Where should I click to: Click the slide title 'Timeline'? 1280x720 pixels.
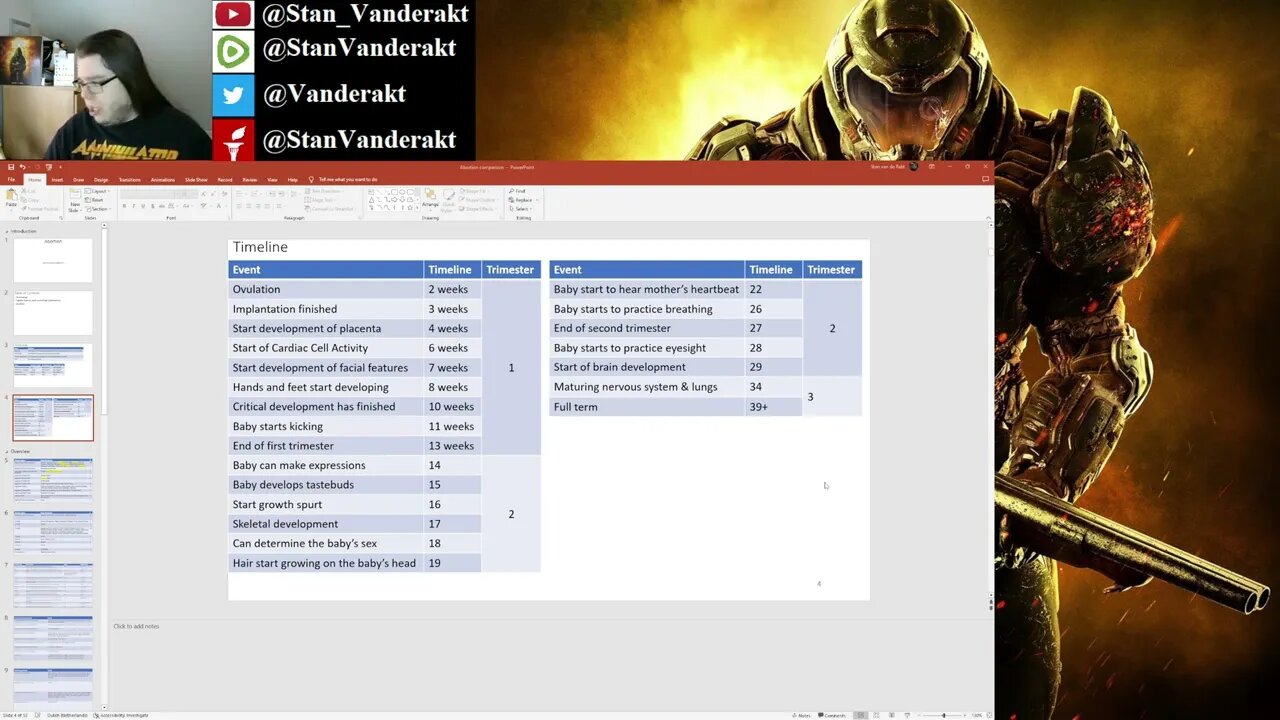click(x=260, y=247)
